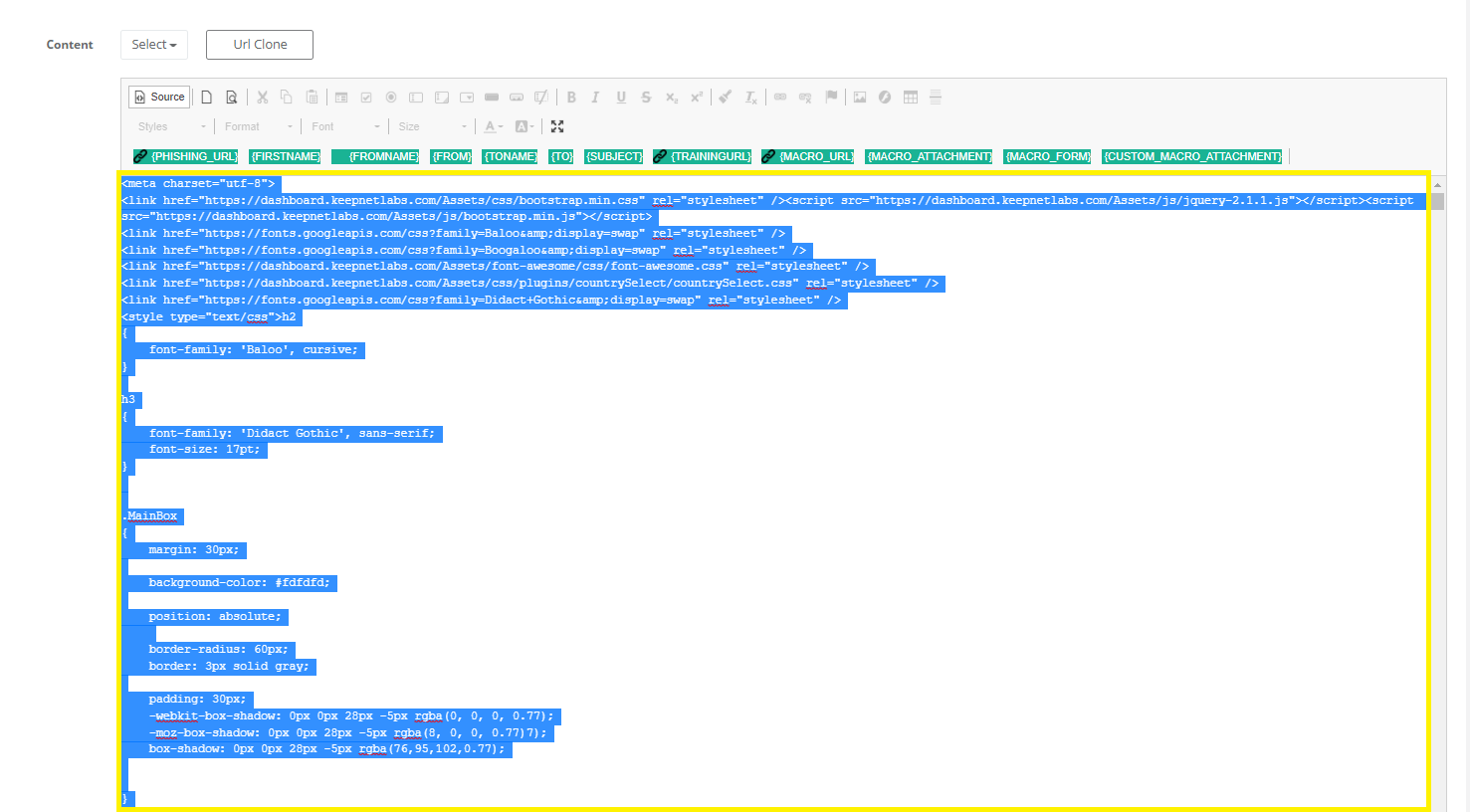
Task: Toggle the Source view button
Action: [158, 97]
